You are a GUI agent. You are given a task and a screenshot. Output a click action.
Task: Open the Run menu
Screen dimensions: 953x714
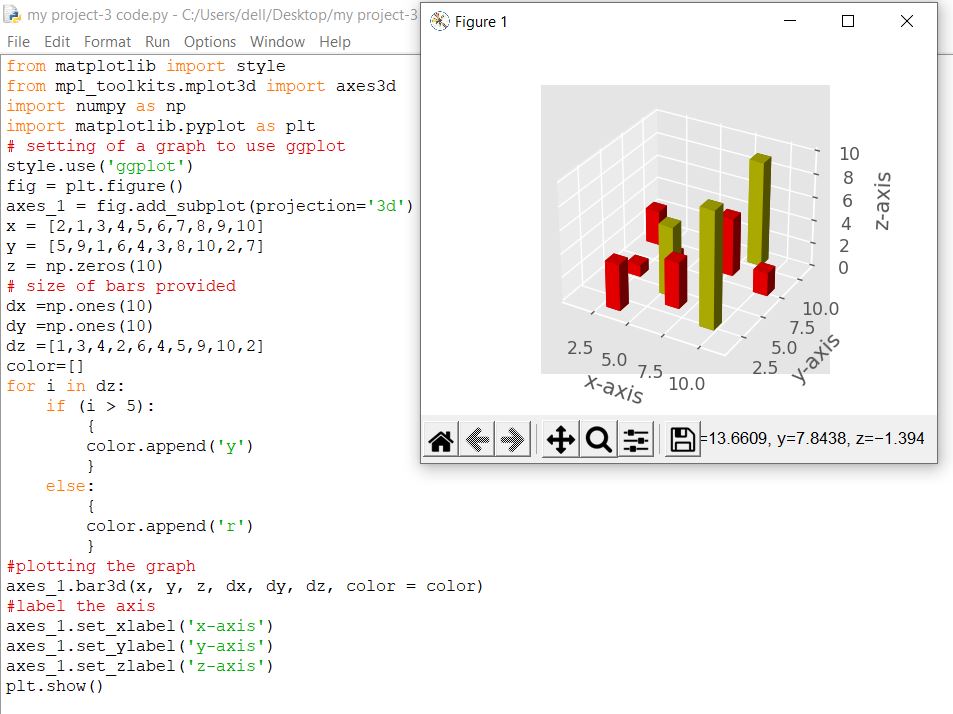tap(157, 42)
